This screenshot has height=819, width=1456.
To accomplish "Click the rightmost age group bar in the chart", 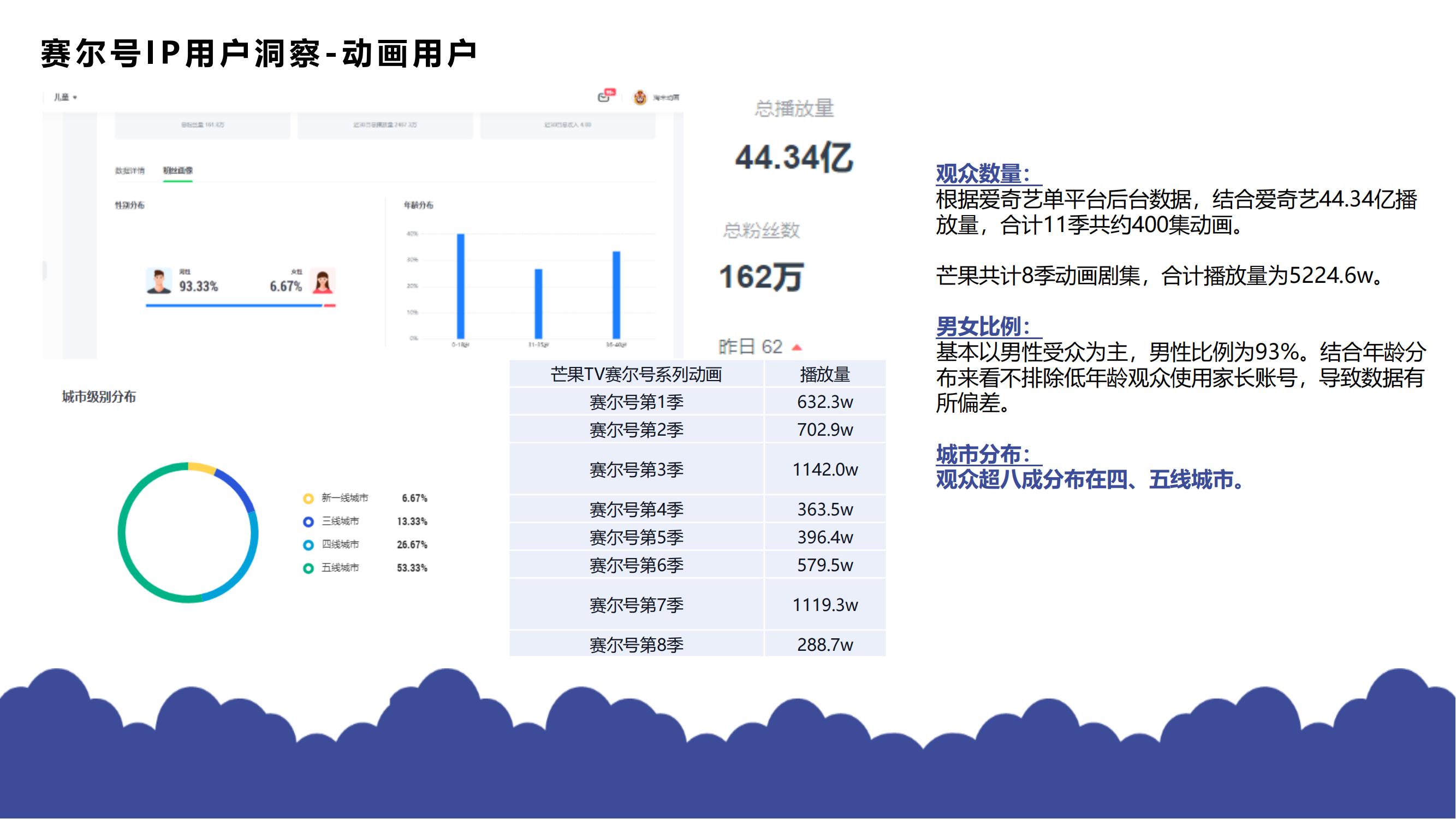I will pyautogui.click(x=617, y=295).
